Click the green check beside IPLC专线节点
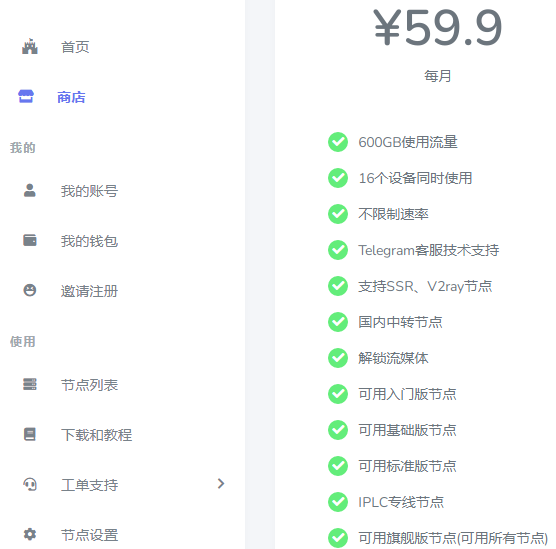The height and width of the screenshot is (549, 556). click(x=338, y=502)
